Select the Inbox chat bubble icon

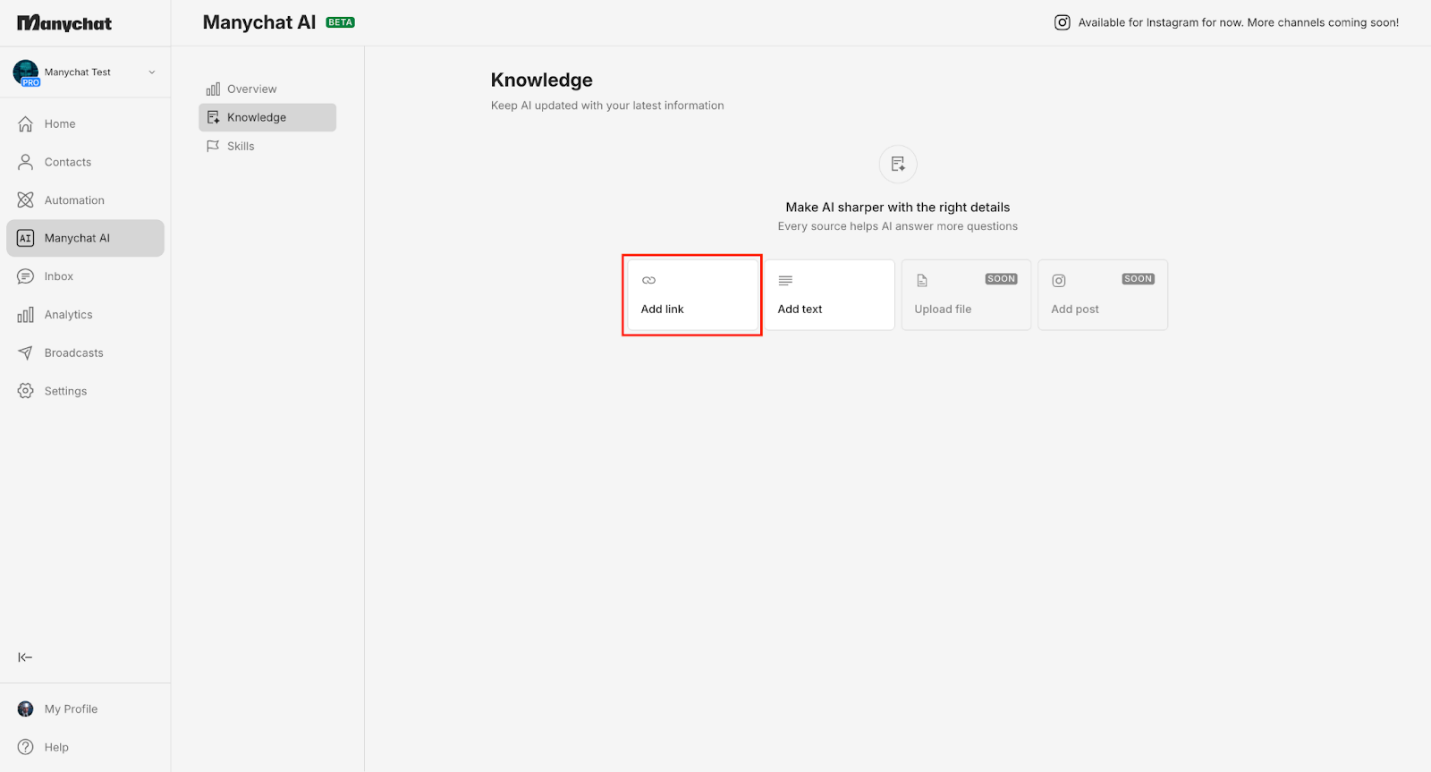coord(26,276)
